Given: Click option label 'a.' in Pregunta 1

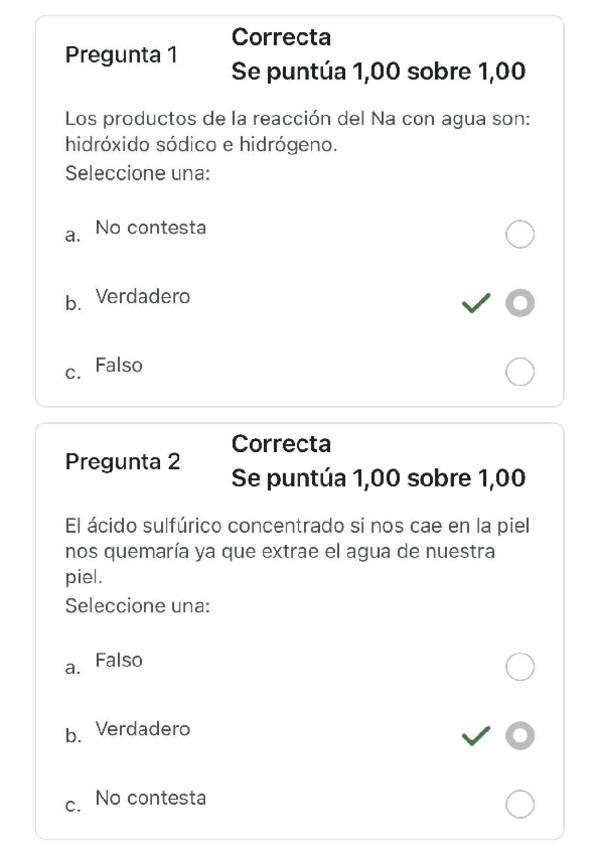Looking at the screenshot, I should click(71, 234).
